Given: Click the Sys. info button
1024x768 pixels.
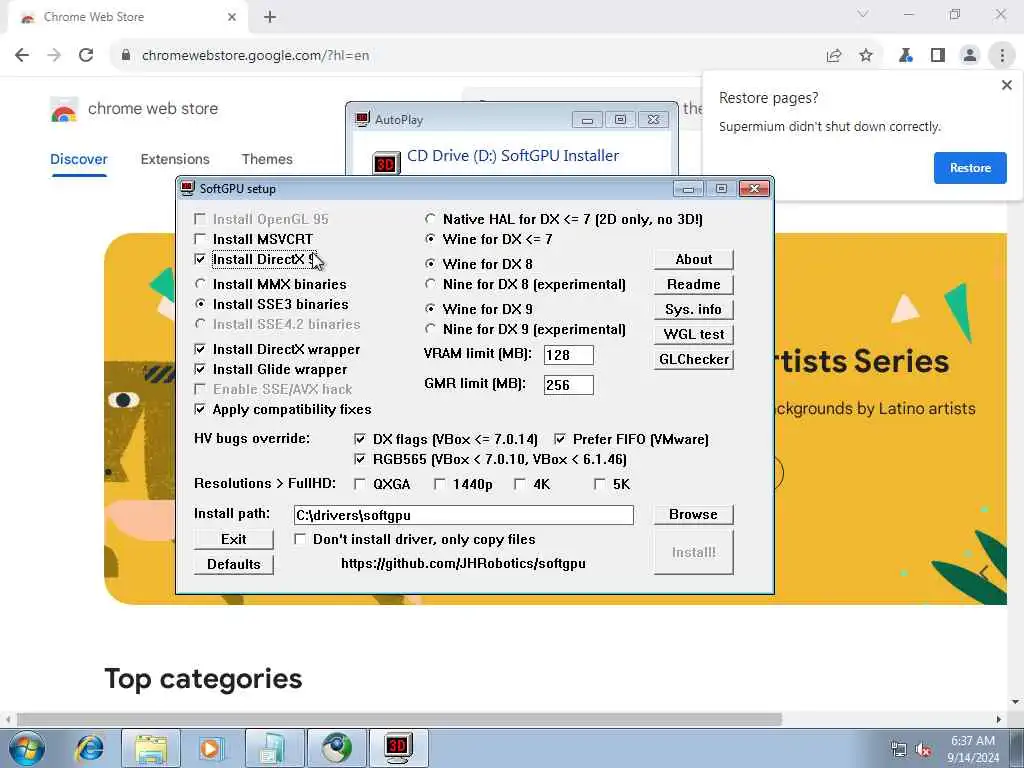Looking at the screenshot, I should (694, 310).
